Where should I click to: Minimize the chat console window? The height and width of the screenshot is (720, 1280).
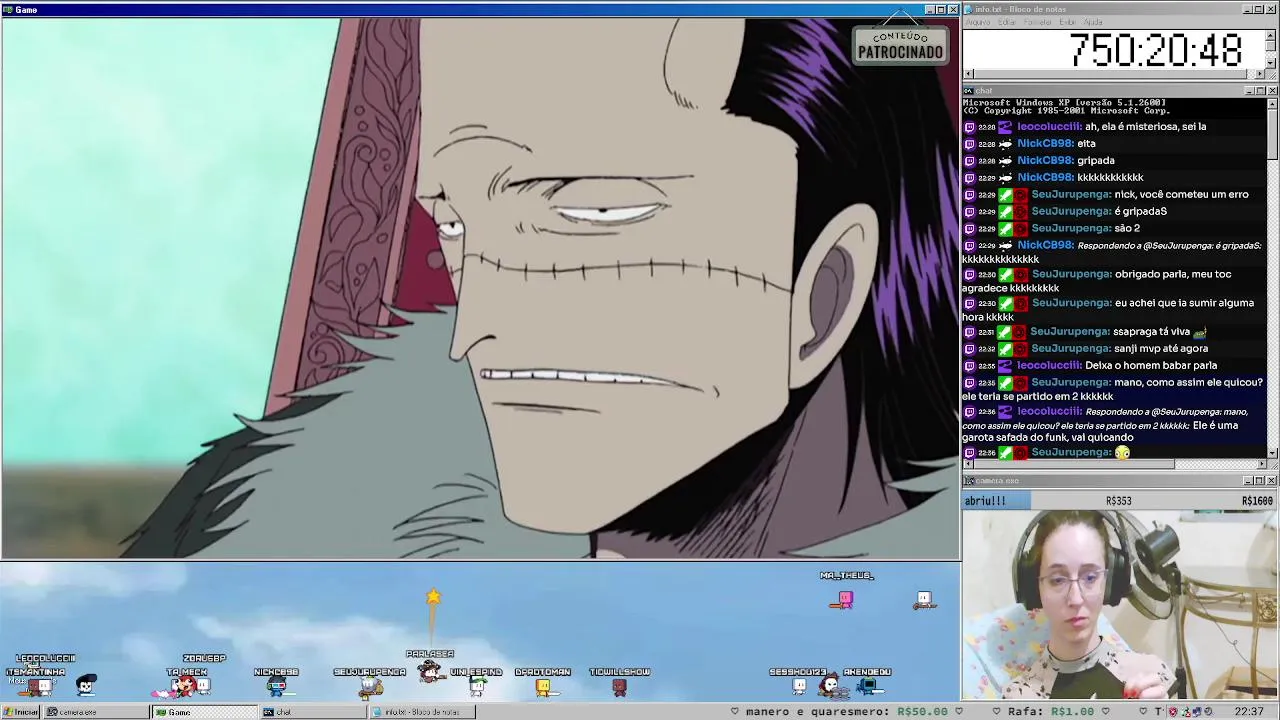click(1249, 91)
